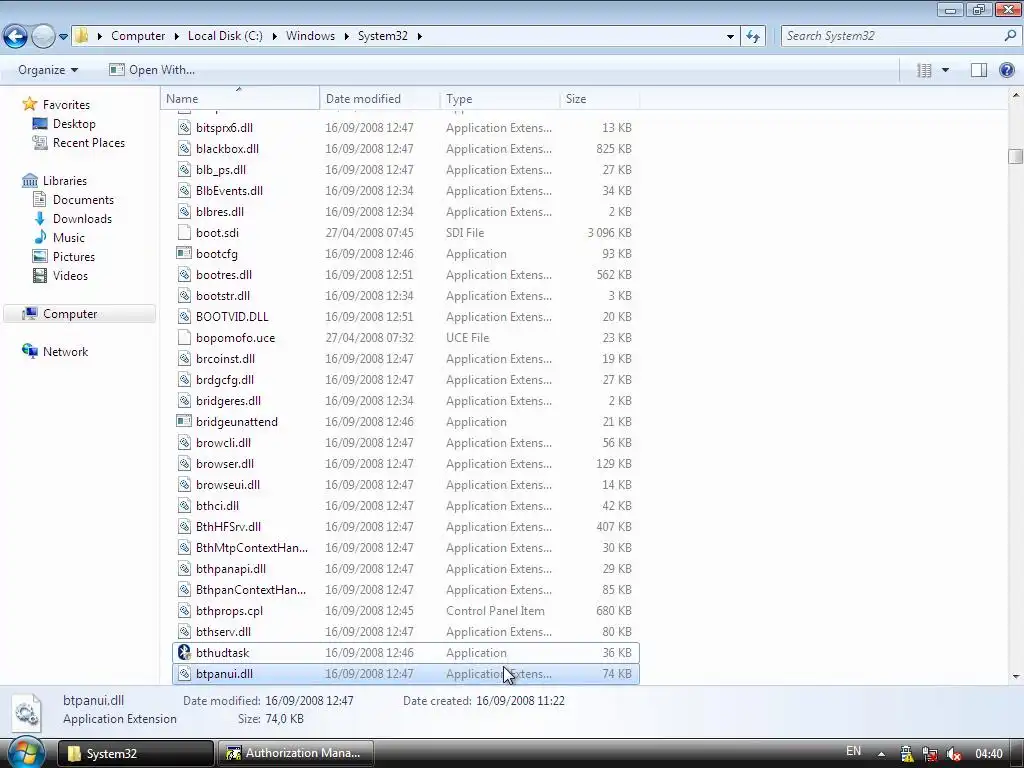The image size is (1024, 768).
Task: Select the blackbox.dll file icon
Action: (185, 148)
